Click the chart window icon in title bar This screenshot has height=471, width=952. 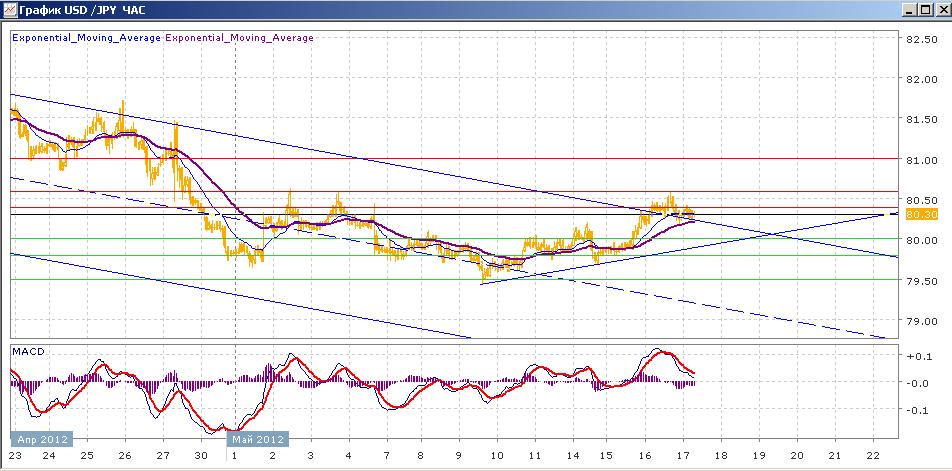coord(10,10)
